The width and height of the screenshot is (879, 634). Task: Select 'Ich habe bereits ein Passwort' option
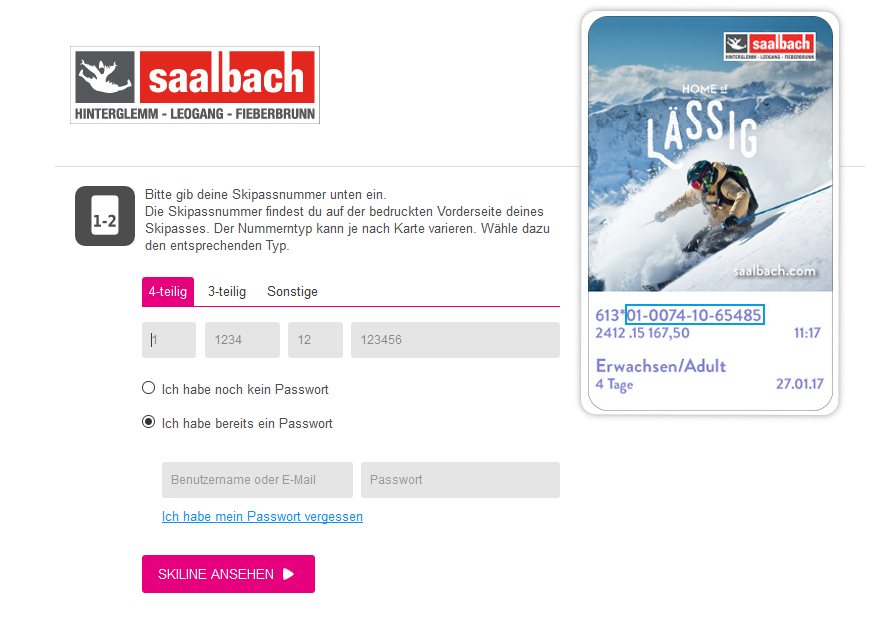click(149, 422)
